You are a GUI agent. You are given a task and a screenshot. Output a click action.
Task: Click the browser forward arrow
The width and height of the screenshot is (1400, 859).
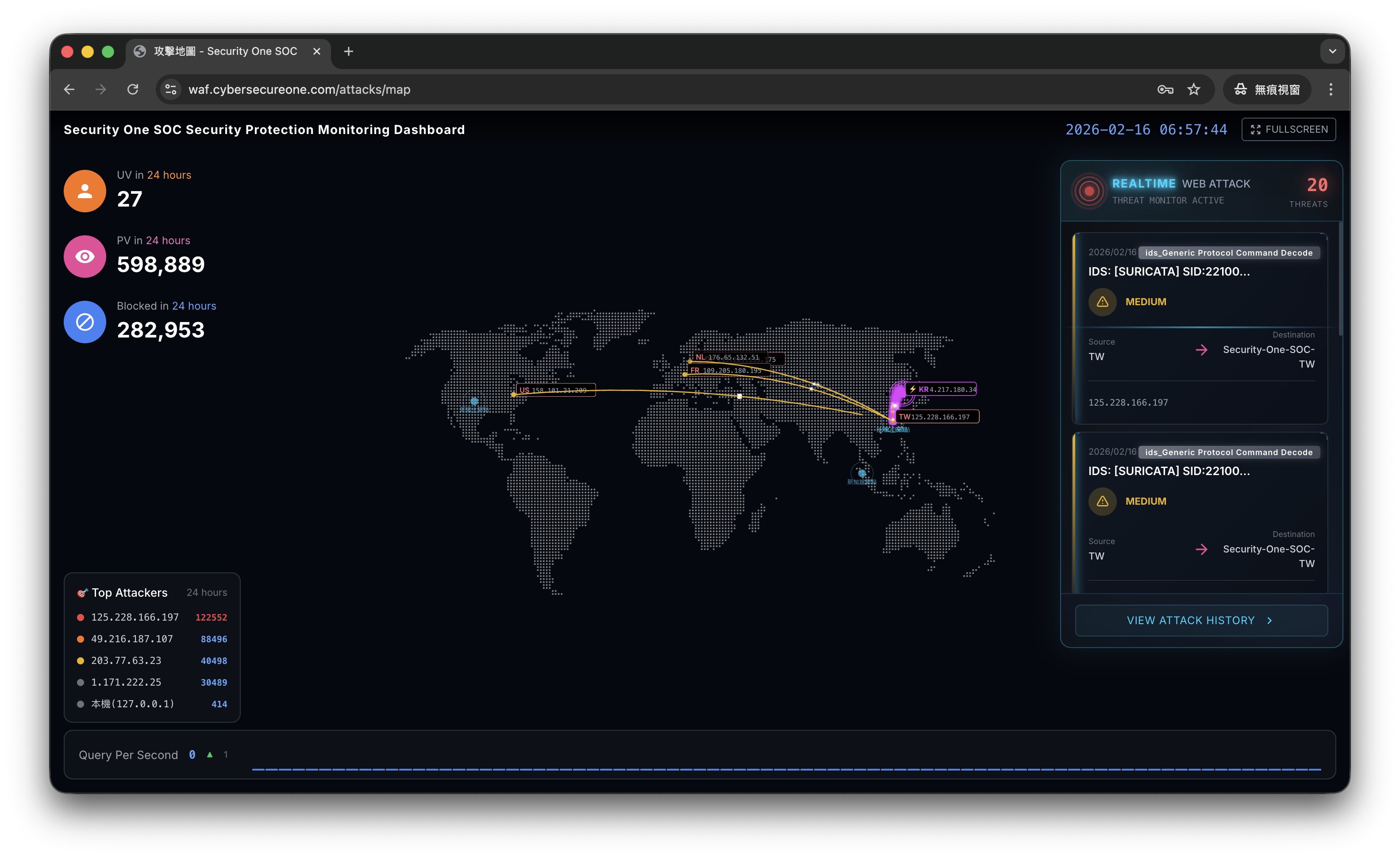coord(100,89)
